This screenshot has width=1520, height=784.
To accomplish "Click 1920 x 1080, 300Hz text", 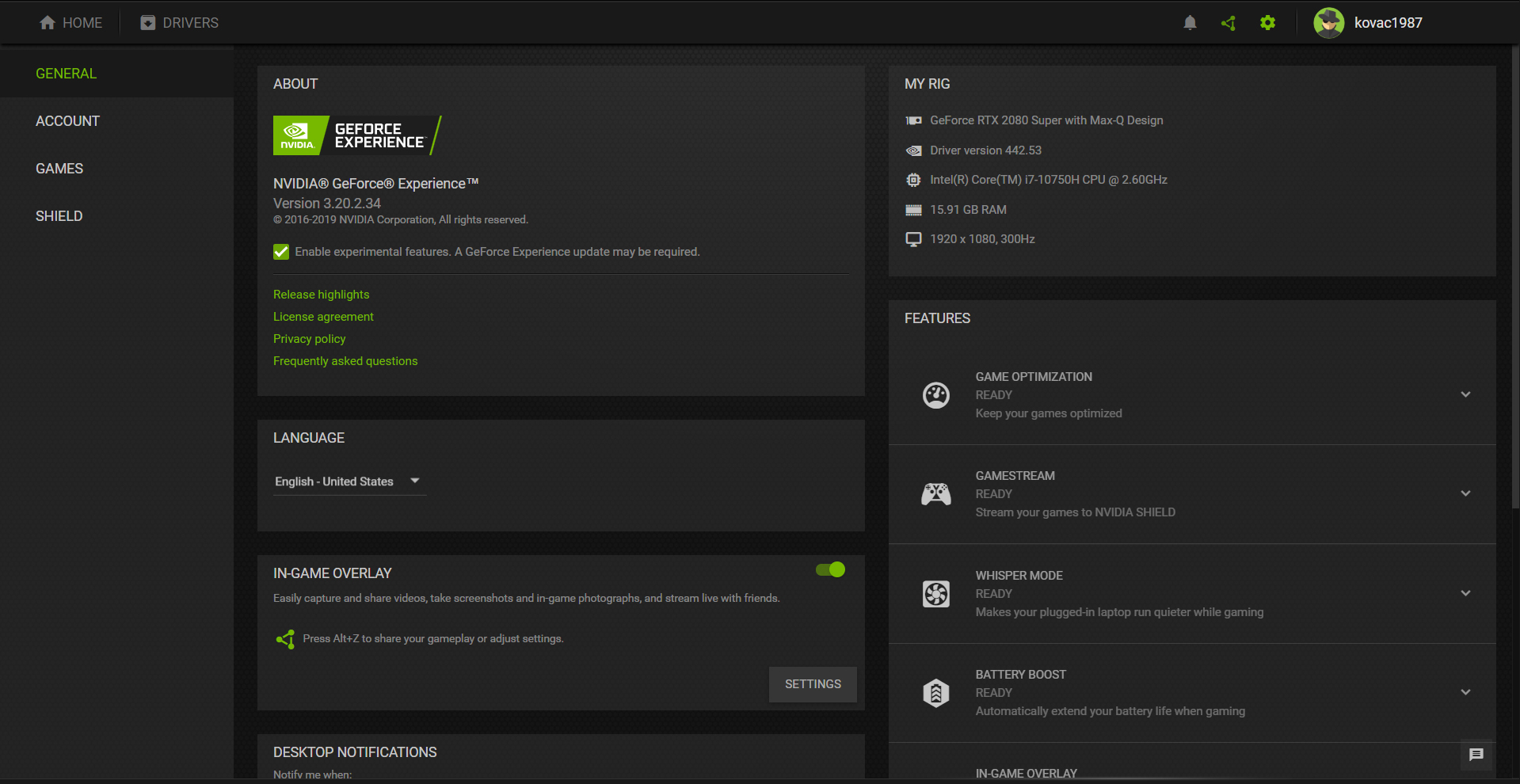I will 982,239.
